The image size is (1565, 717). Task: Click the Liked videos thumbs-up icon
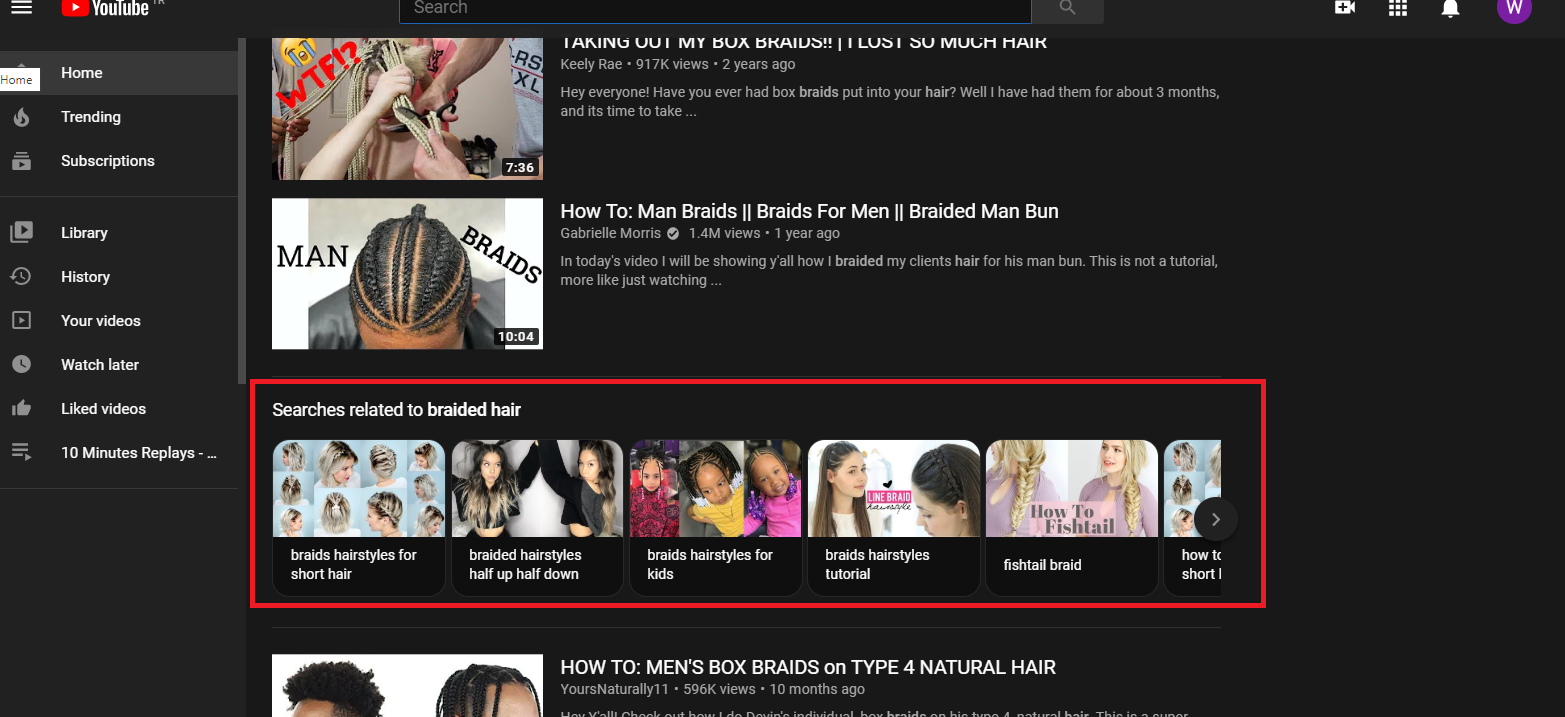21,408
